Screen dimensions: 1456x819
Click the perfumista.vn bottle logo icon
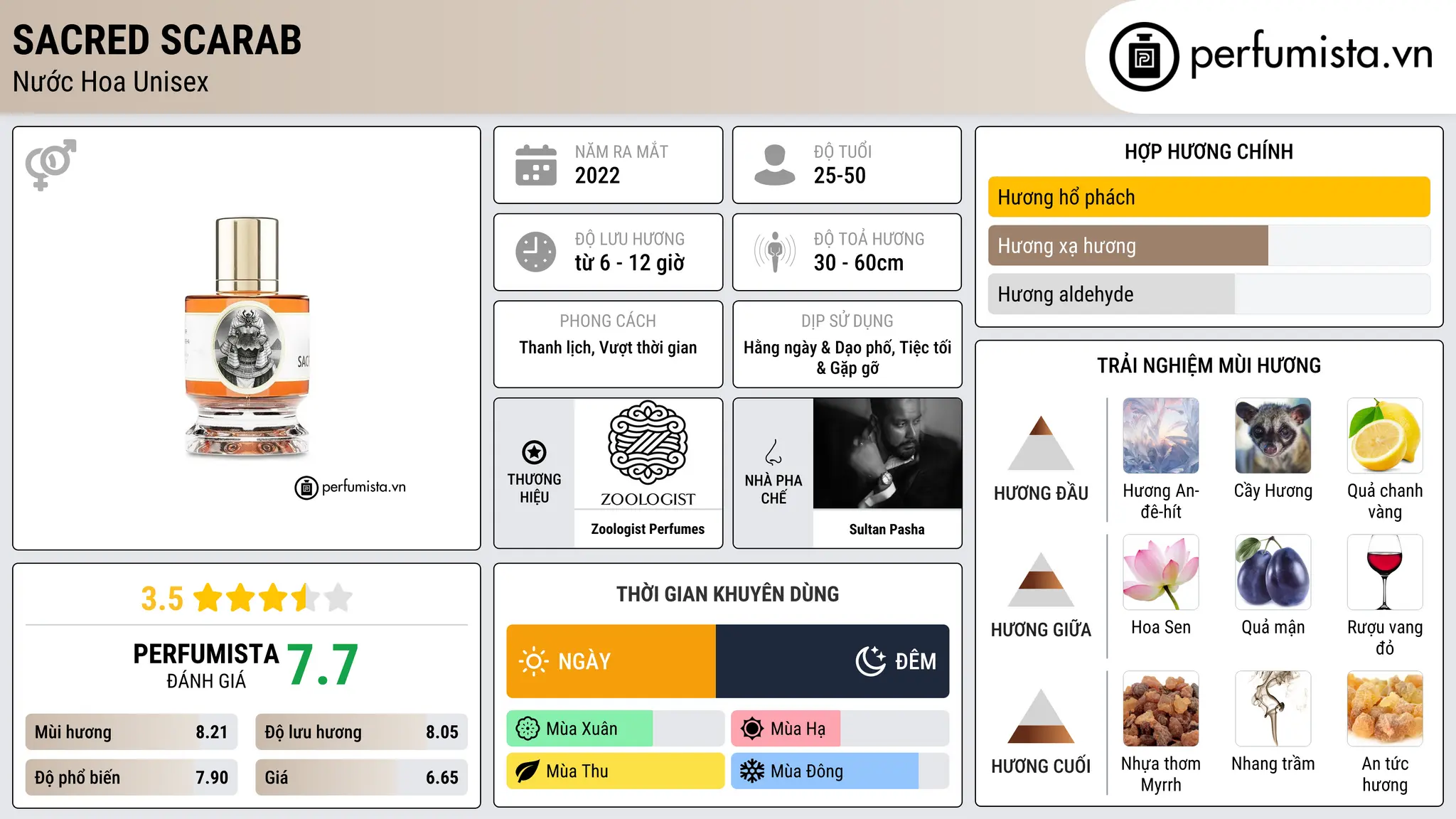click(x=1144, y=57)
